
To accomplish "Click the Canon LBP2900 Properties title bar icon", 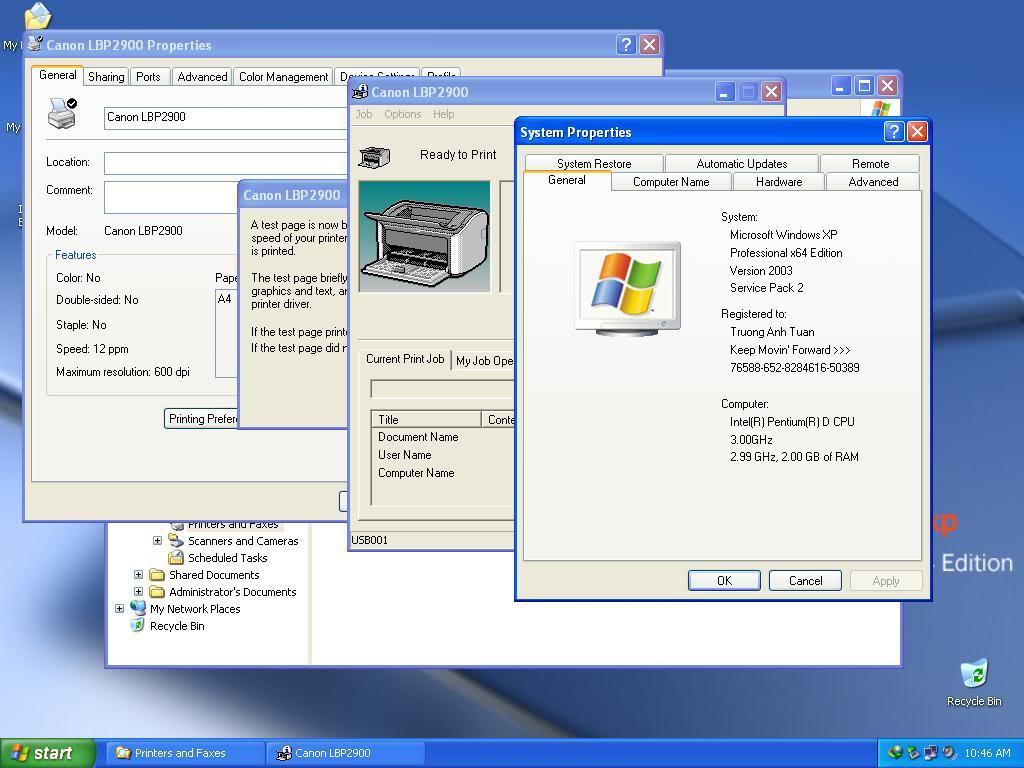I will coord(35,44).
